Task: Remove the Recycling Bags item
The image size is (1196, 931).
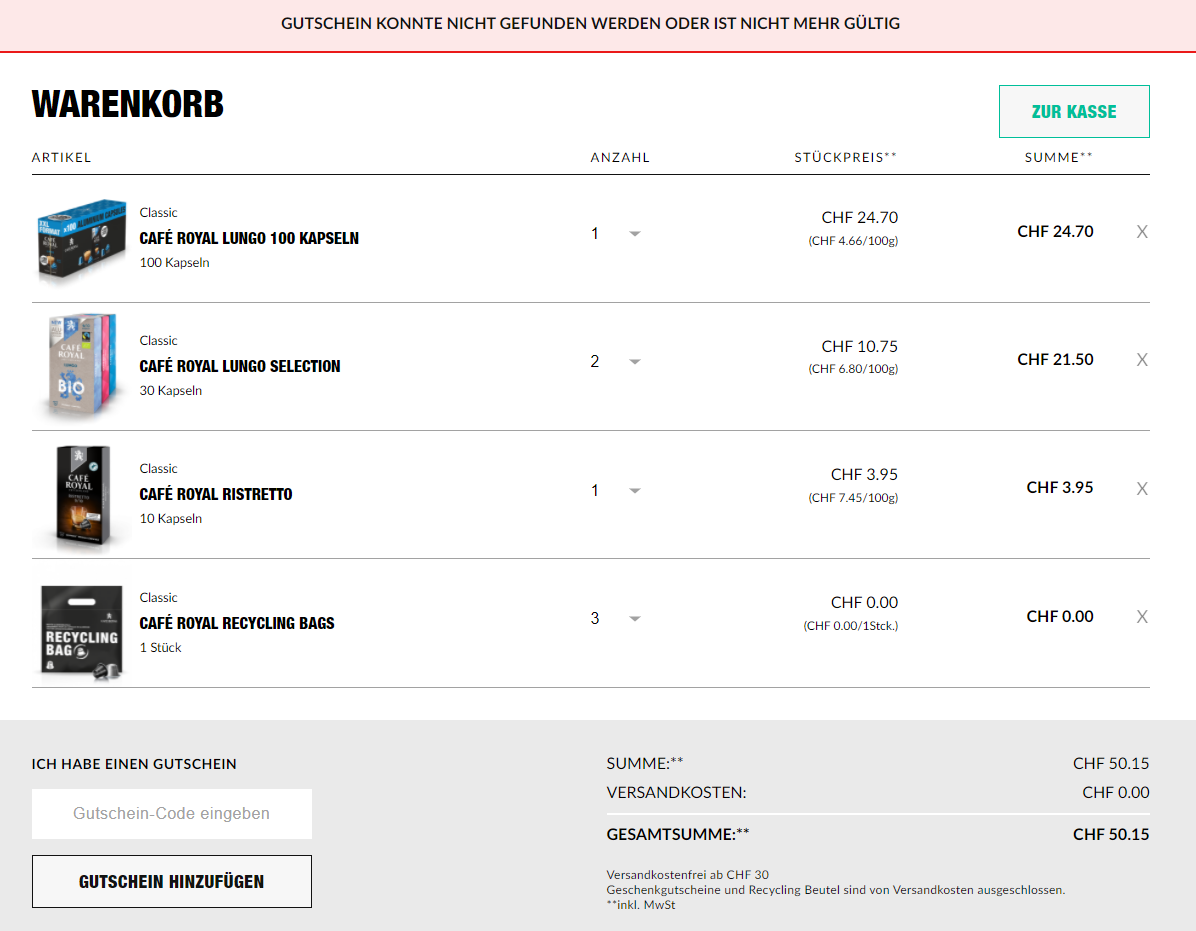Action: pyautogui.click(x=1142, y=617)
